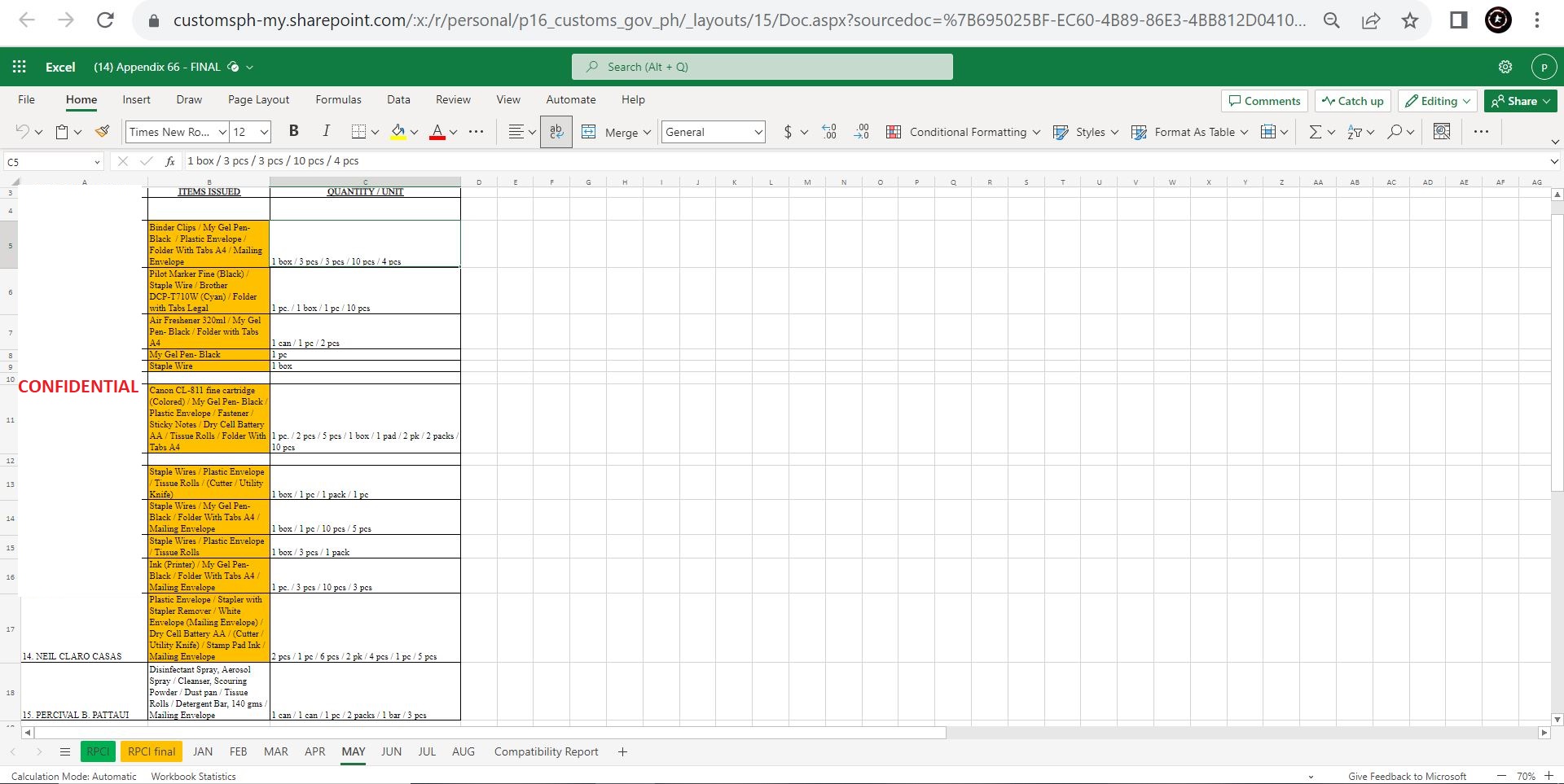Click the Sort and Filter icon
The image size is (1564, 784).
click(1355, 132)
